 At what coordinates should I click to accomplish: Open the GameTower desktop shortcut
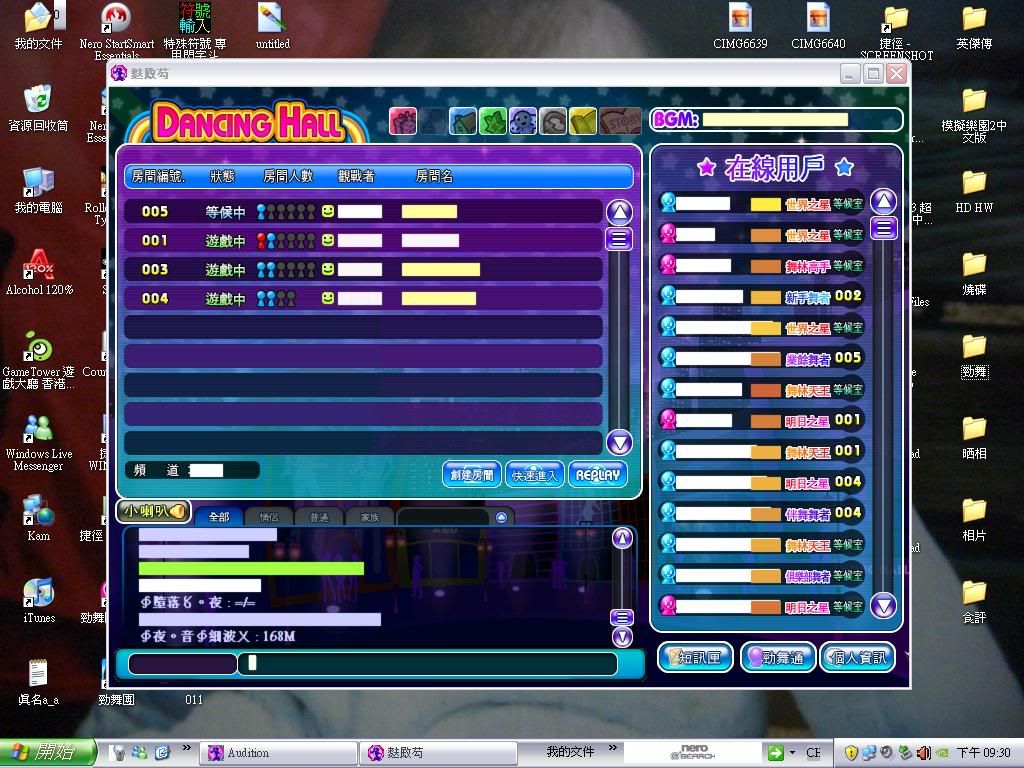(38, 360)
